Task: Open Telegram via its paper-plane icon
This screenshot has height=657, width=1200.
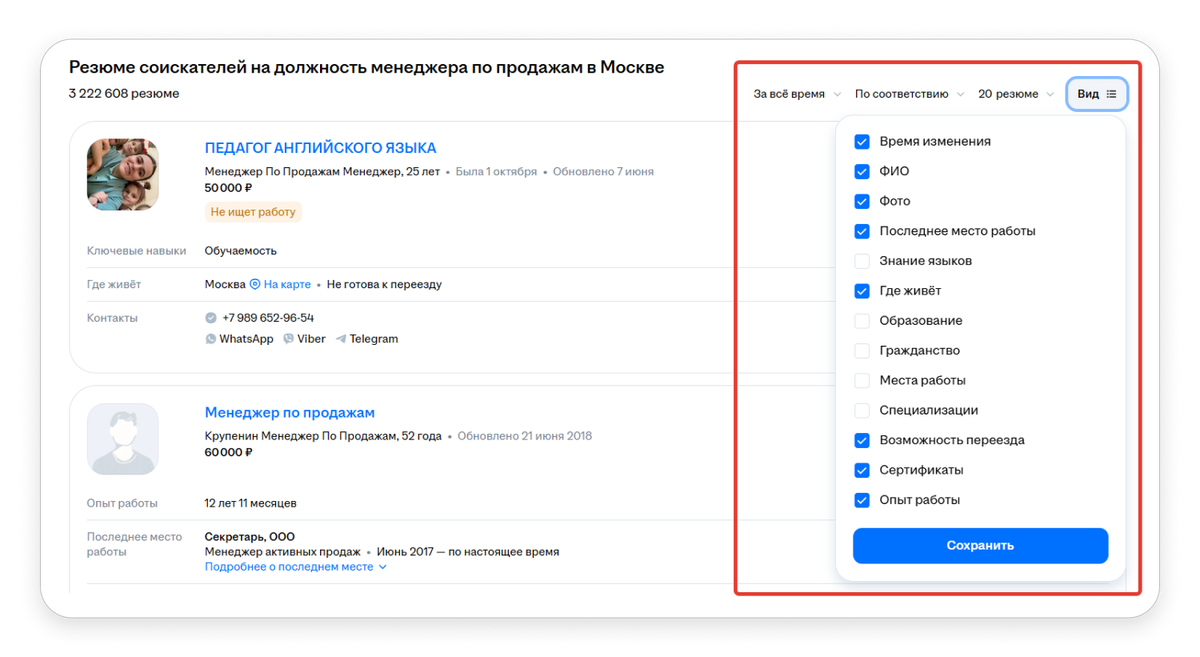Action: coord(339,338)
